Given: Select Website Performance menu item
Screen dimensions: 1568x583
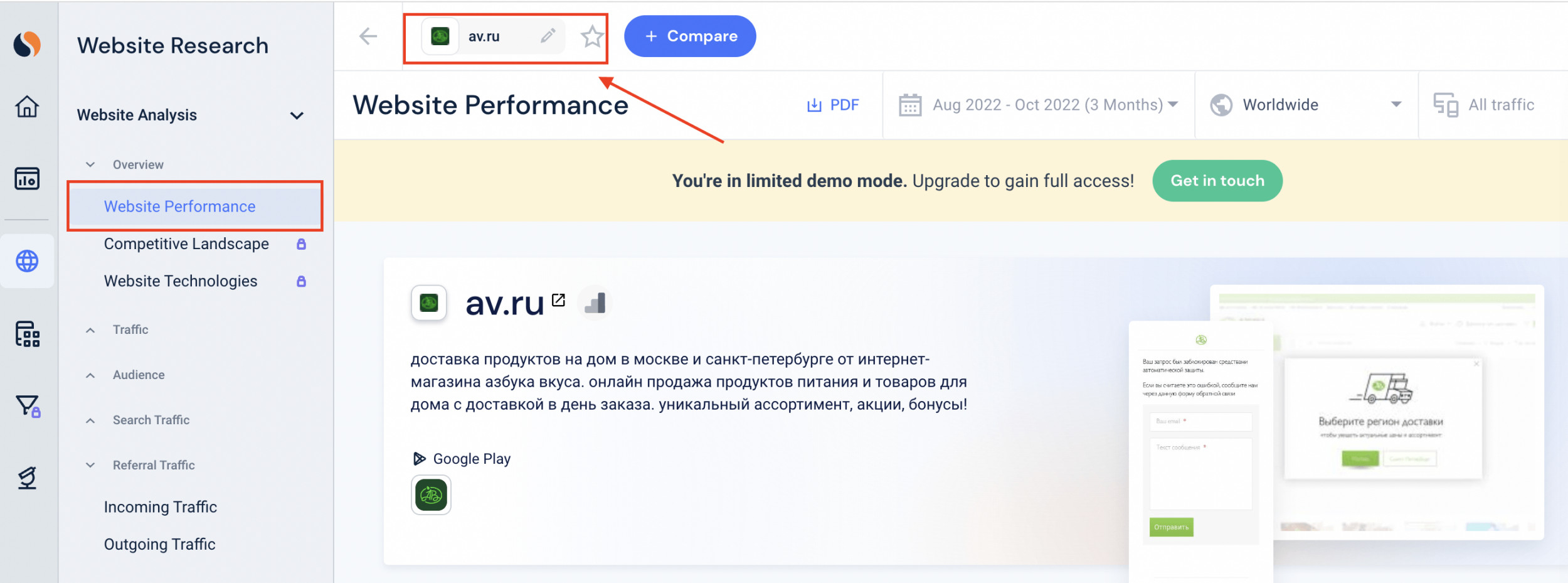Looking at the screenshot, I should click(x=179, y=206).
